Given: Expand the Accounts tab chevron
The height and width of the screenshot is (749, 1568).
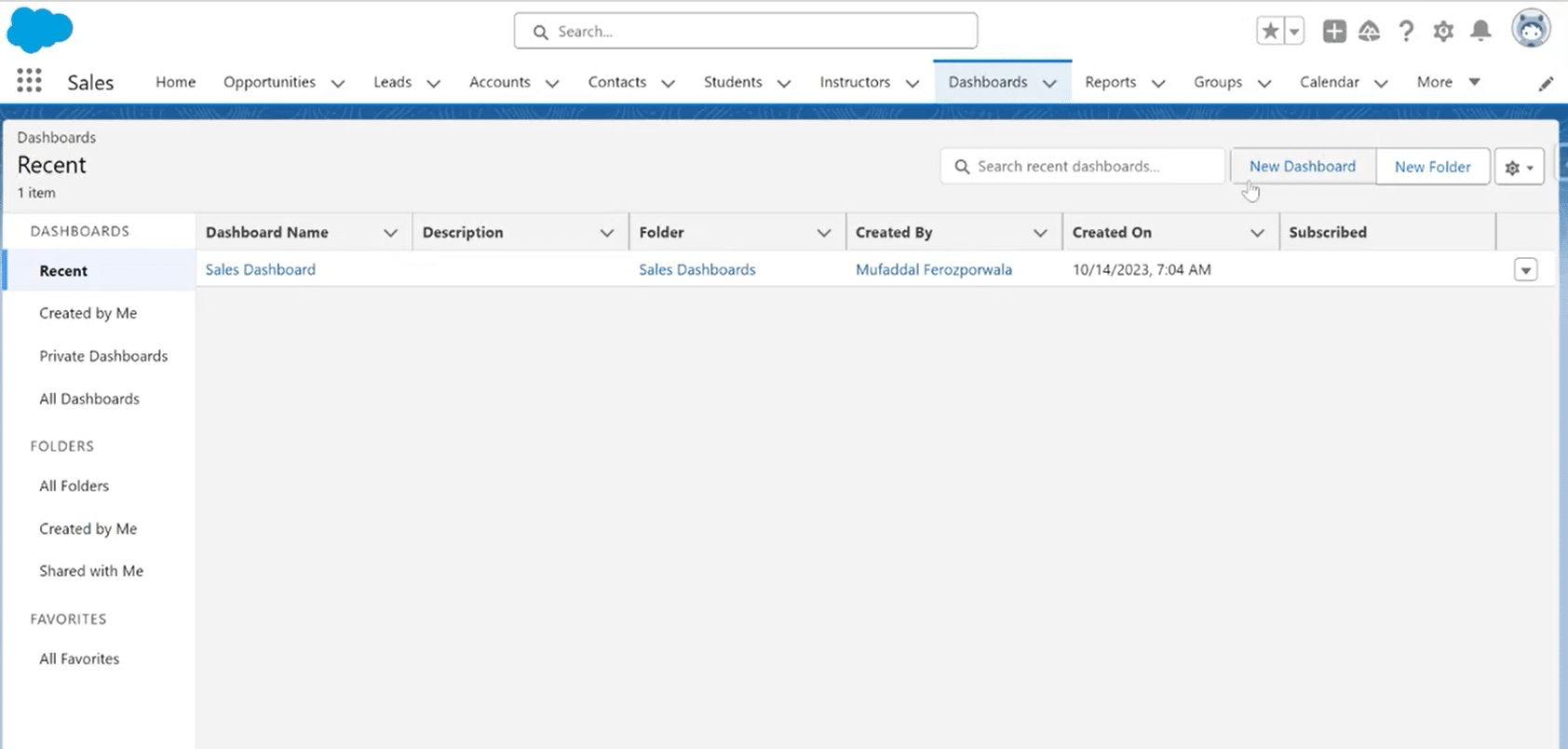Looking at the screenshot, I should (x=552, y=83).
